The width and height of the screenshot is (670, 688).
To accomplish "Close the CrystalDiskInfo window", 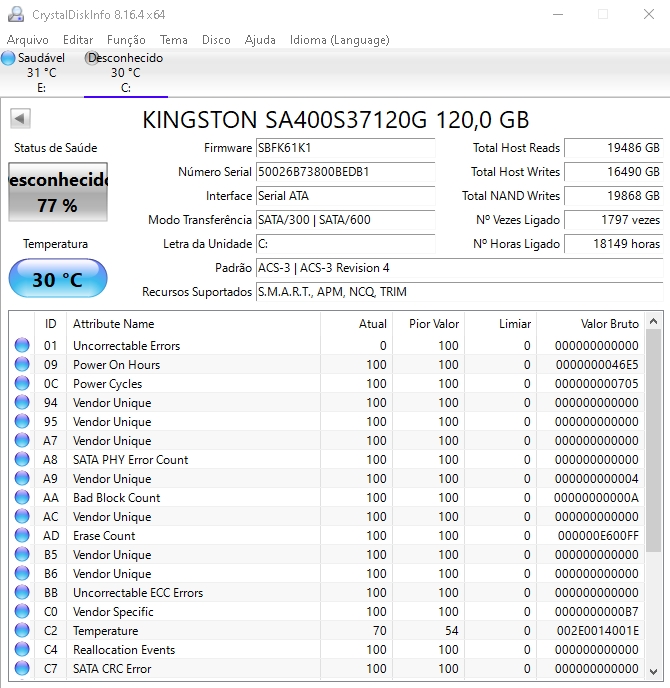I will coord(649,14).
